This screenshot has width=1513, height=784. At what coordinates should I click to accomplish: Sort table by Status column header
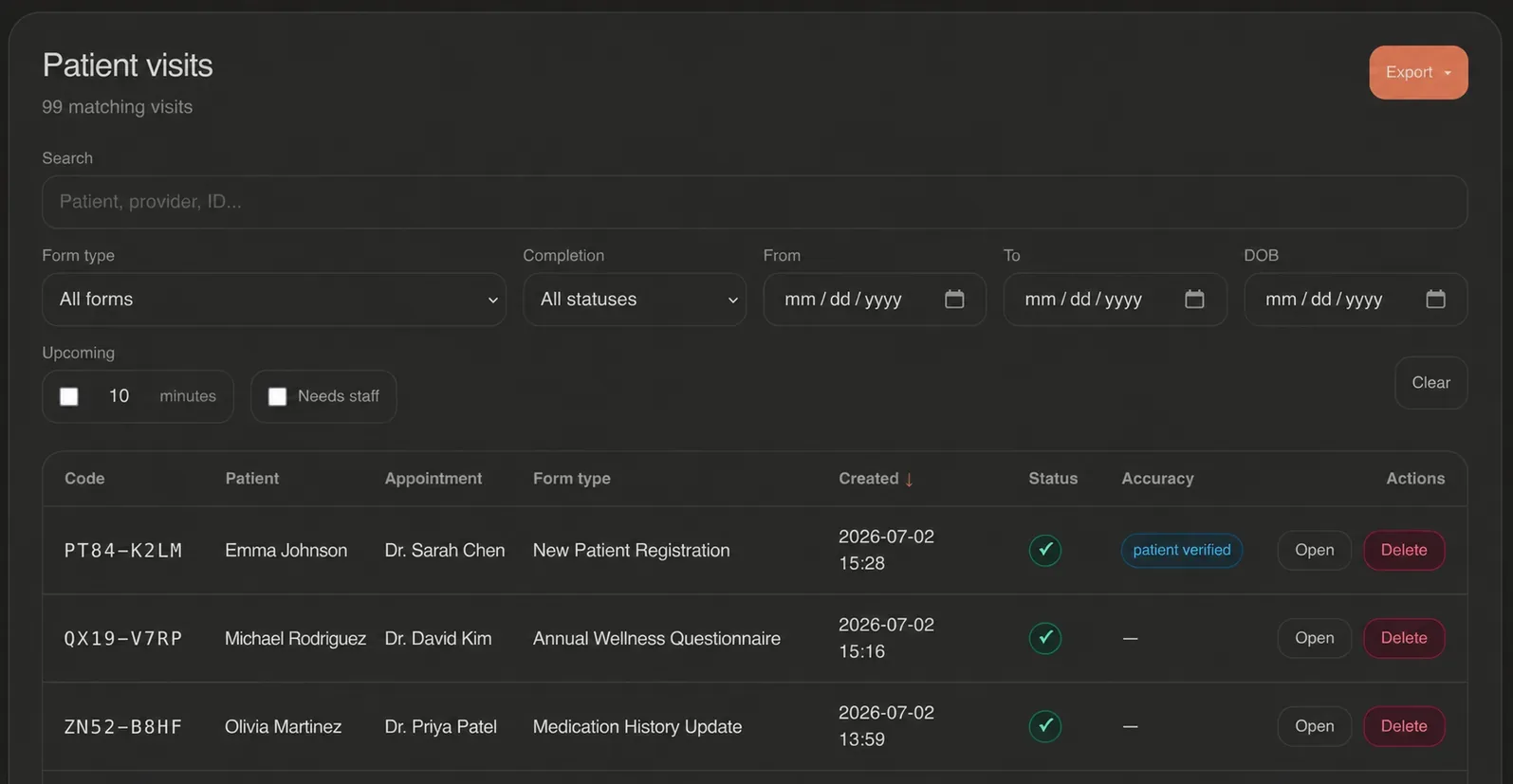[1053, 479]
